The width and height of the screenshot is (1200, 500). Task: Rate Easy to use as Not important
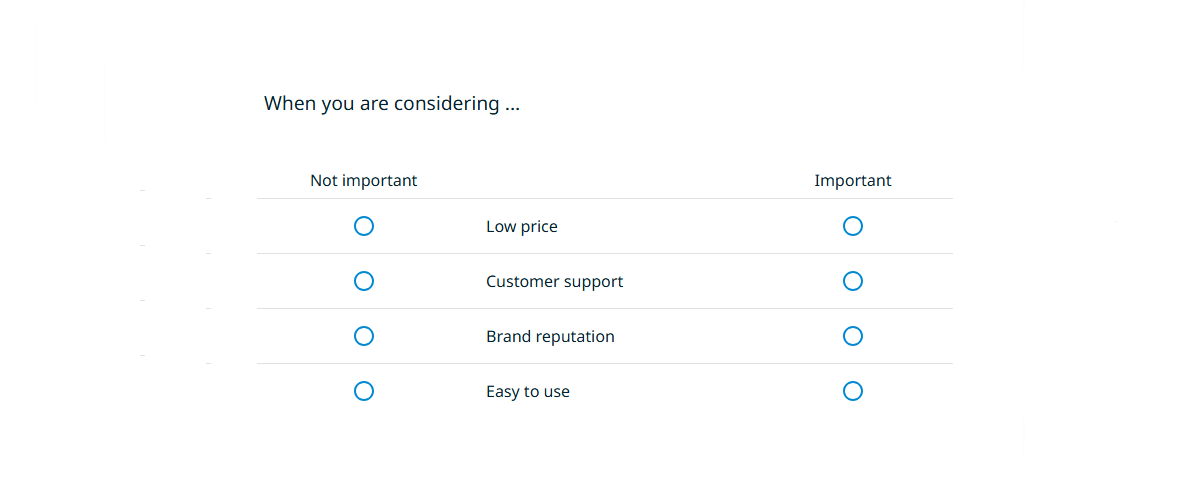pos(364,391)
